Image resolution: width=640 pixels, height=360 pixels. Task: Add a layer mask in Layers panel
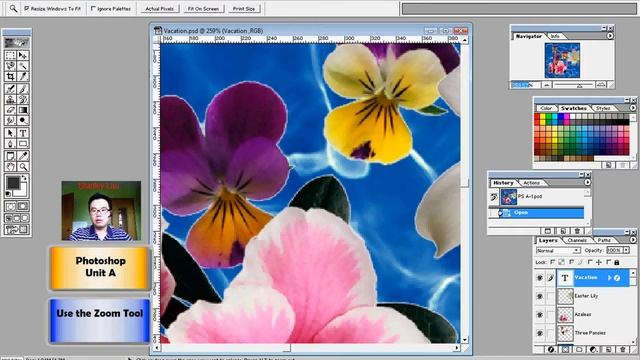pos(565,350)
